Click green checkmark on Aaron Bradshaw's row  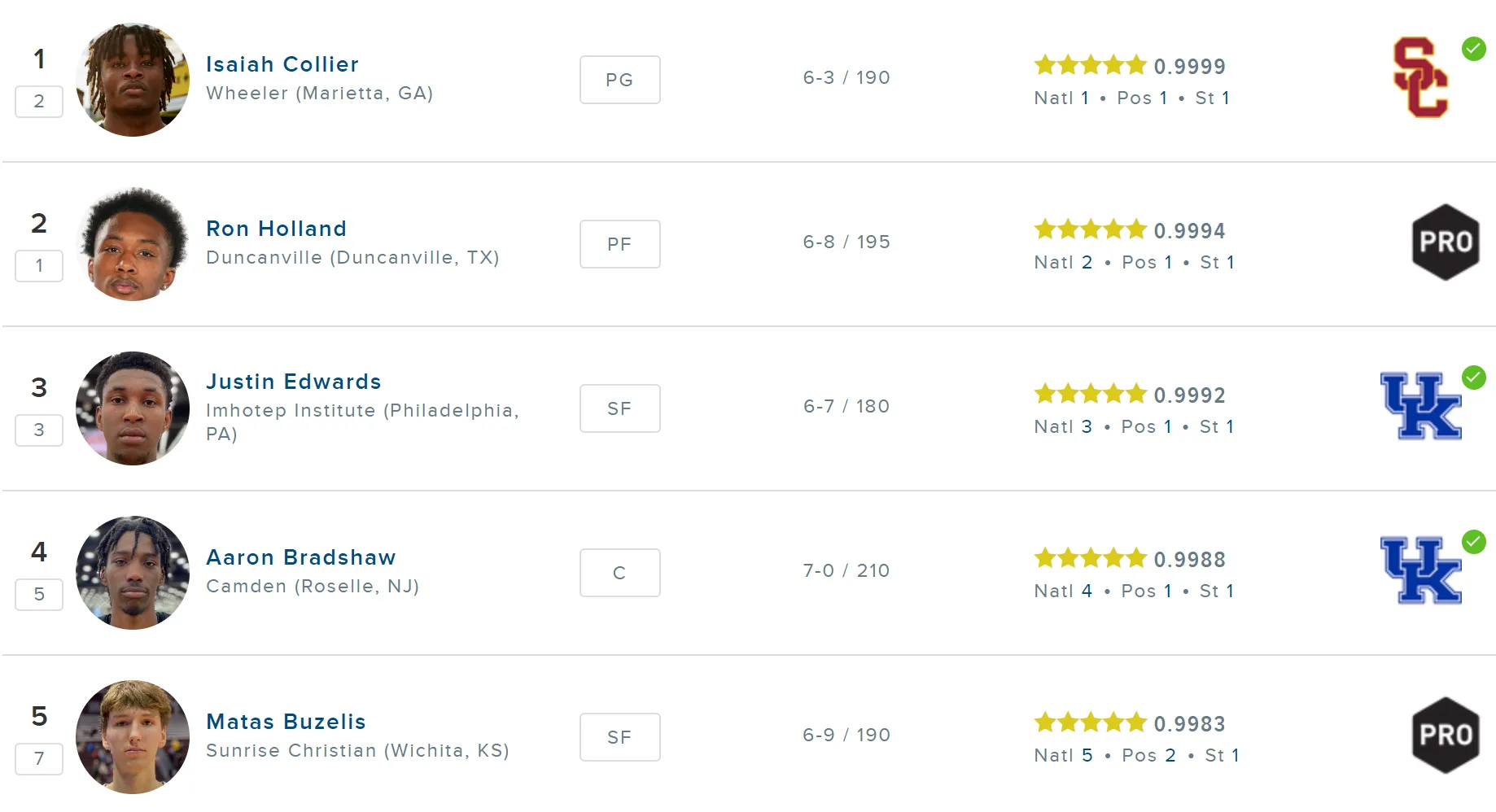1474,542
